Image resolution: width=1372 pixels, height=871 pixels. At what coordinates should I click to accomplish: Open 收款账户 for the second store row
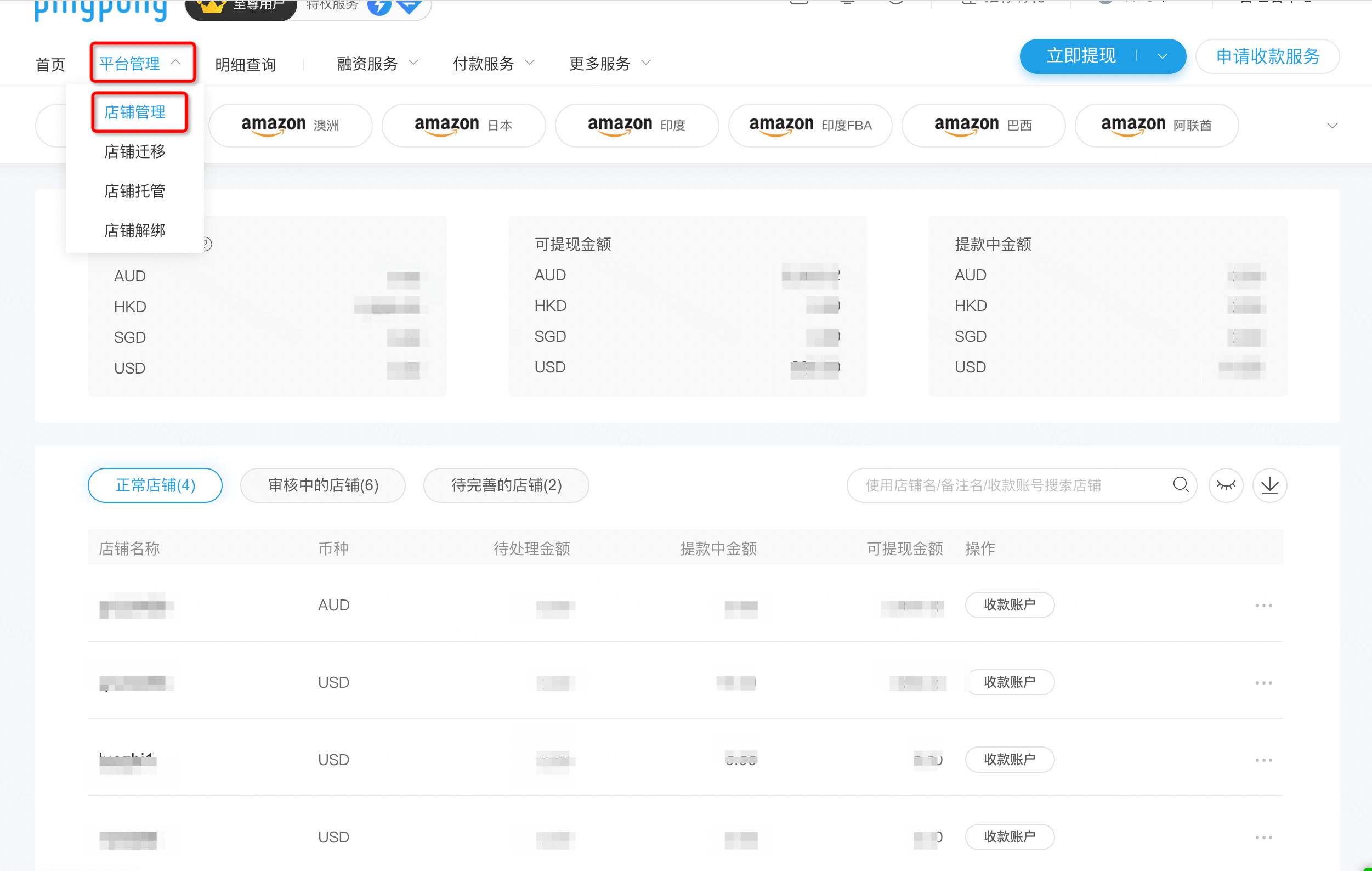pyautogui.click(x=1010, y=682)
